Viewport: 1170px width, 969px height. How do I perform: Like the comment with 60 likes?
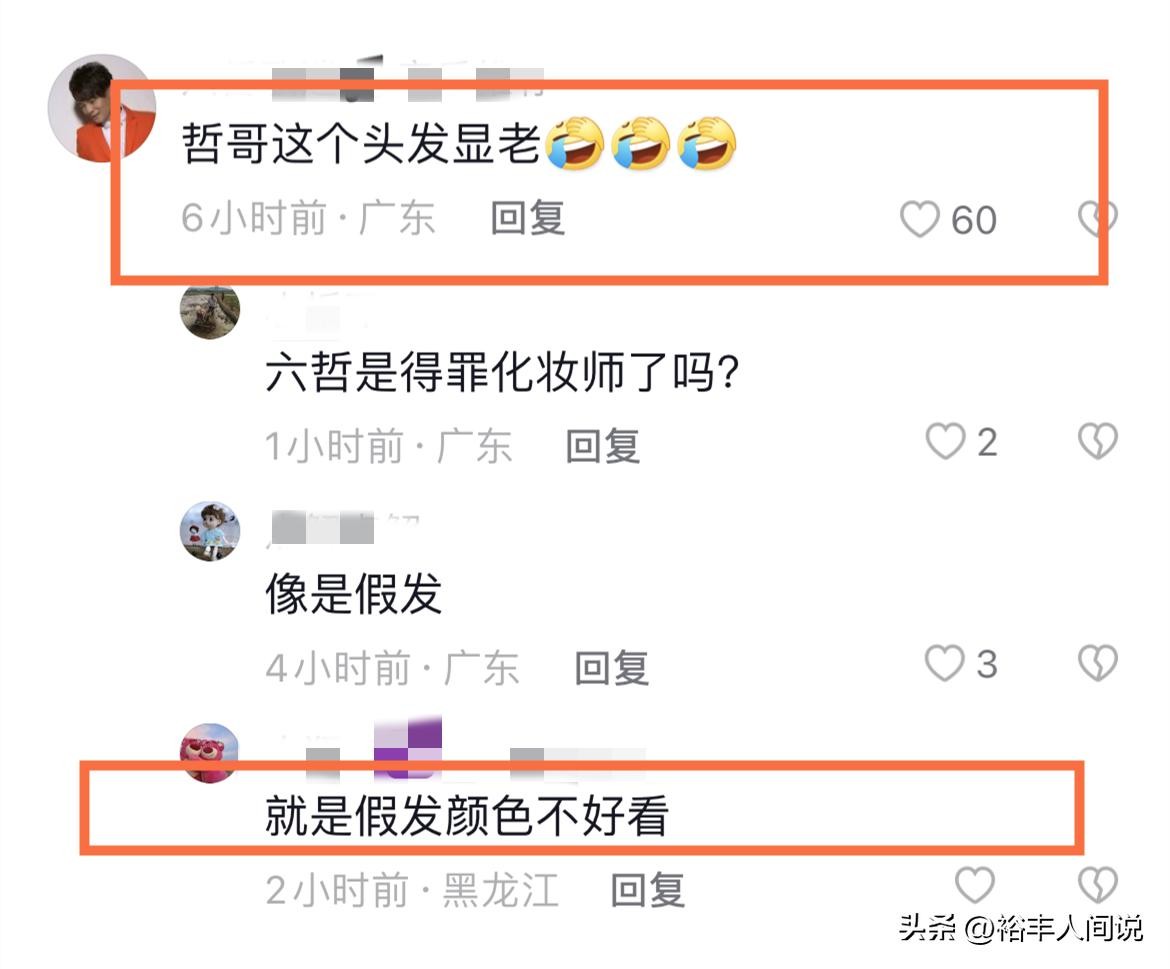pyautogui.click(x=919, y=219)
